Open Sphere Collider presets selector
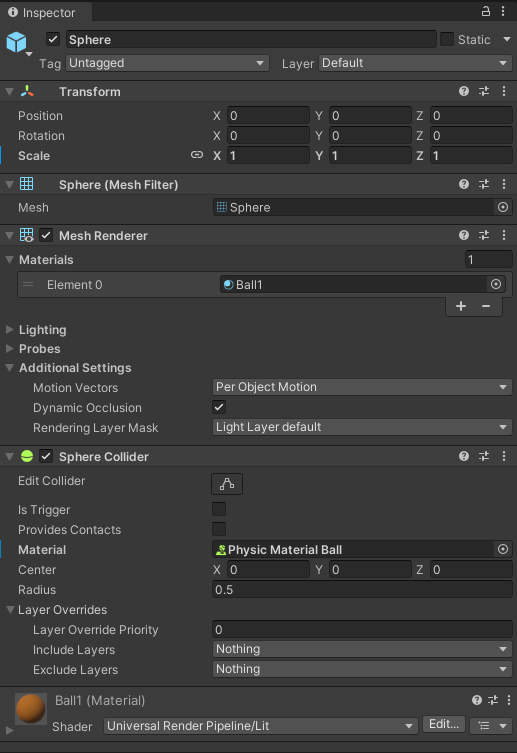Image resolution: width=517 pixels, height=753 pixels. (484, 456)
